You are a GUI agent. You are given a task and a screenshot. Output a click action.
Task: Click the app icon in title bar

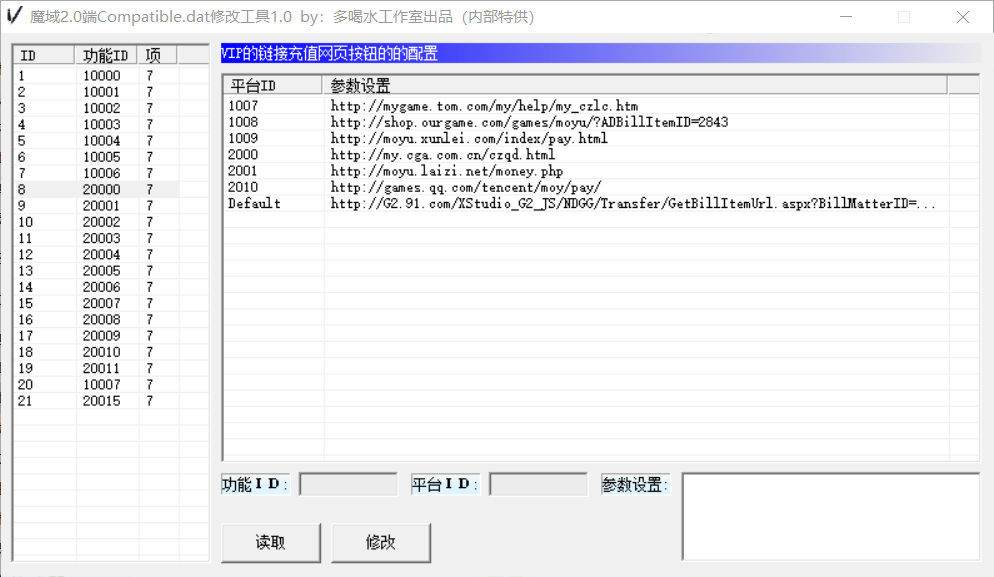[14, 16]
